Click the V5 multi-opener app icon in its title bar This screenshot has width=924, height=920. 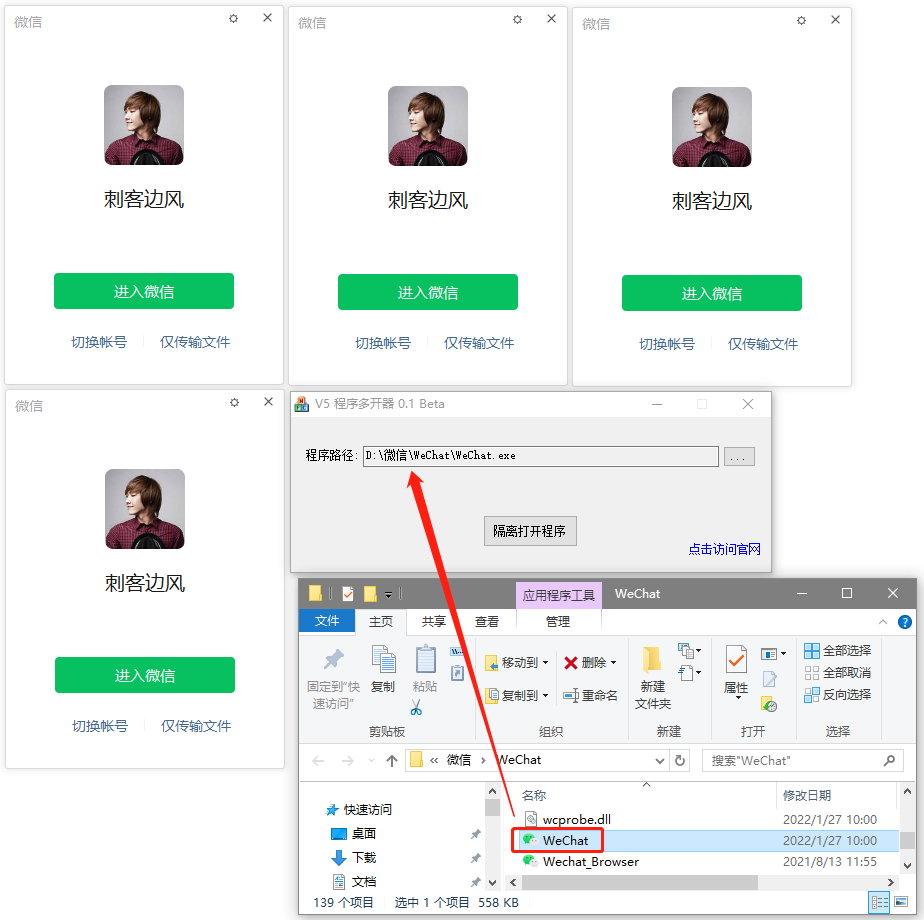(302, 404)
